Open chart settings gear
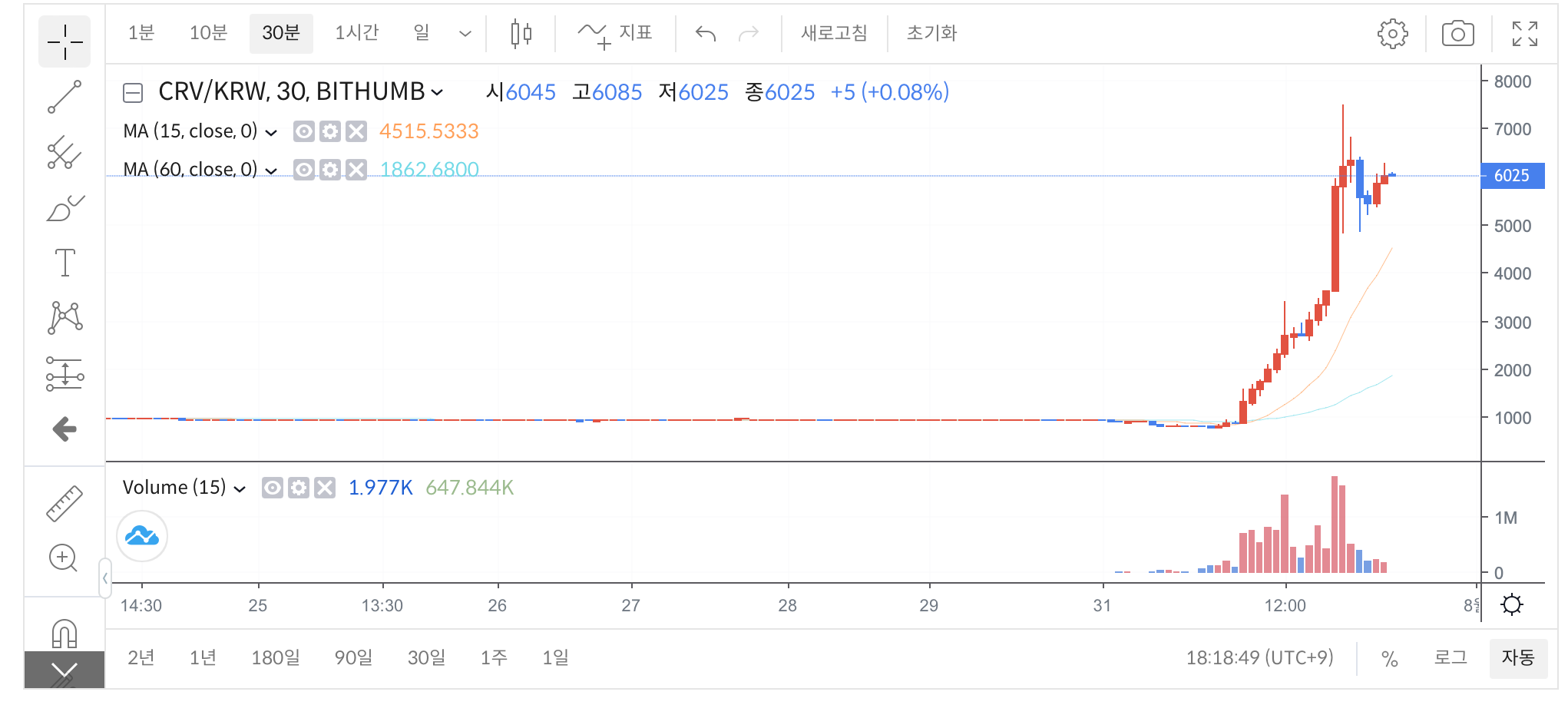This screenshot has height=705, width=1568. [1394, 33]
